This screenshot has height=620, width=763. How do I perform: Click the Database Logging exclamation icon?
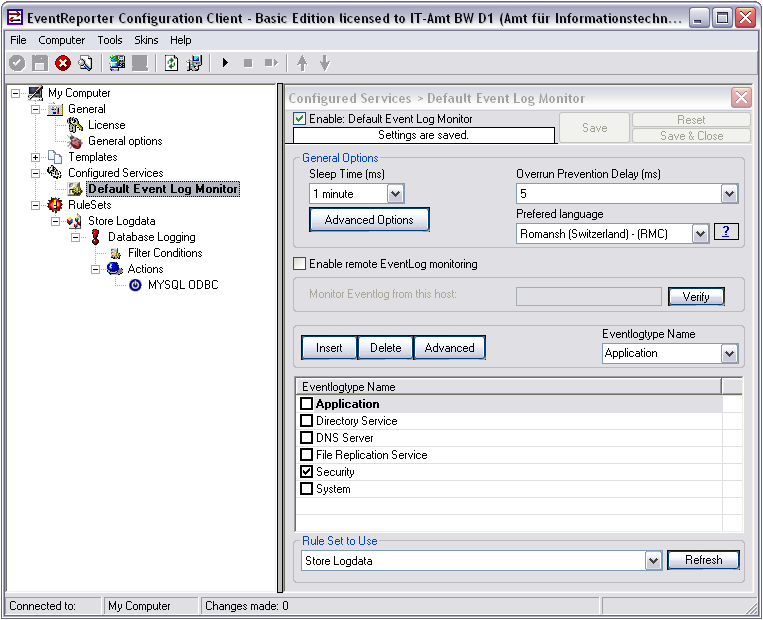(95, 237)
